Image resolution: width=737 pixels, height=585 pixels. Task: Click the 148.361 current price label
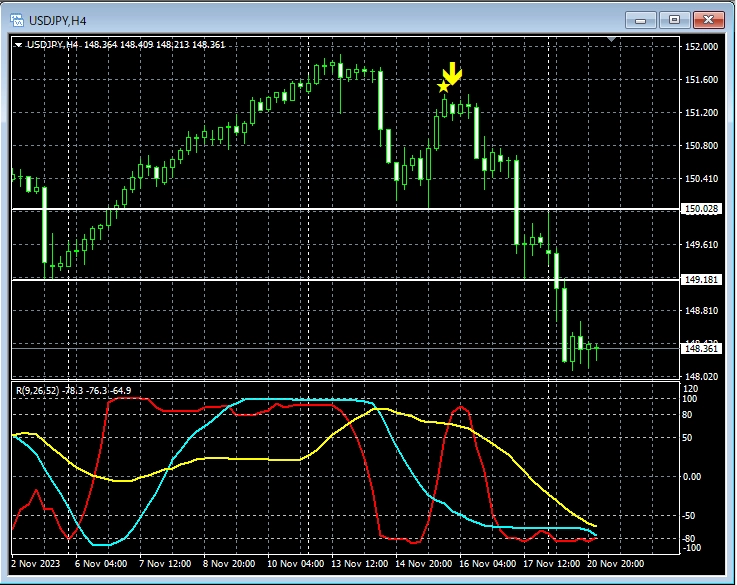699,349
